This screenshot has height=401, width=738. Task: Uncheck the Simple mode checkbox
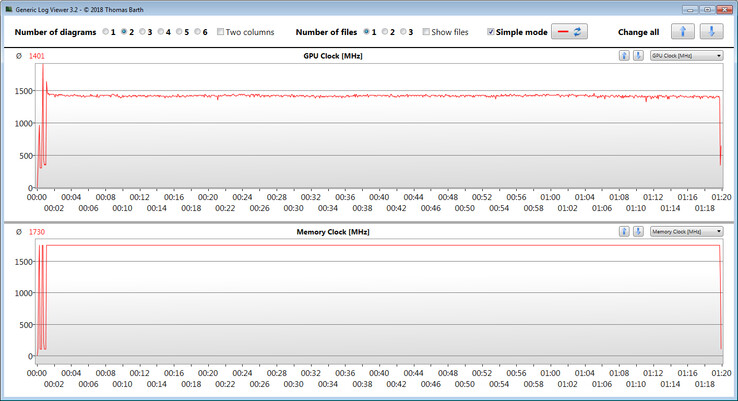click(490, 32)
